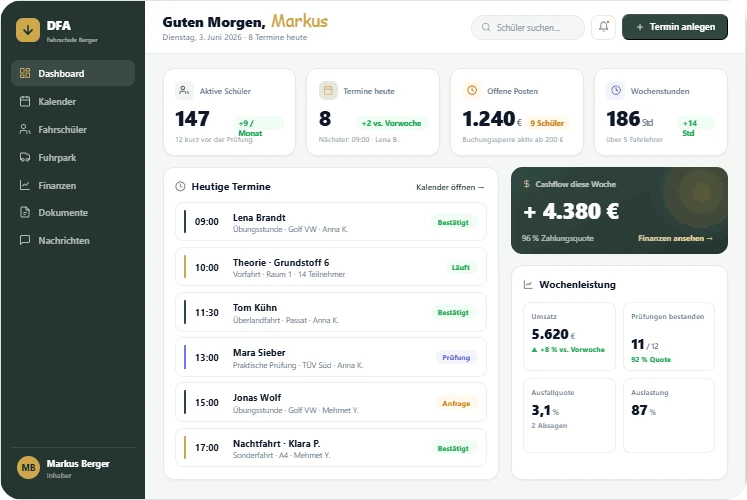This screenshot has width=747, height=500.
Task: Open the Prüfungen bestanden tile
Action: (x=669, y=336)
